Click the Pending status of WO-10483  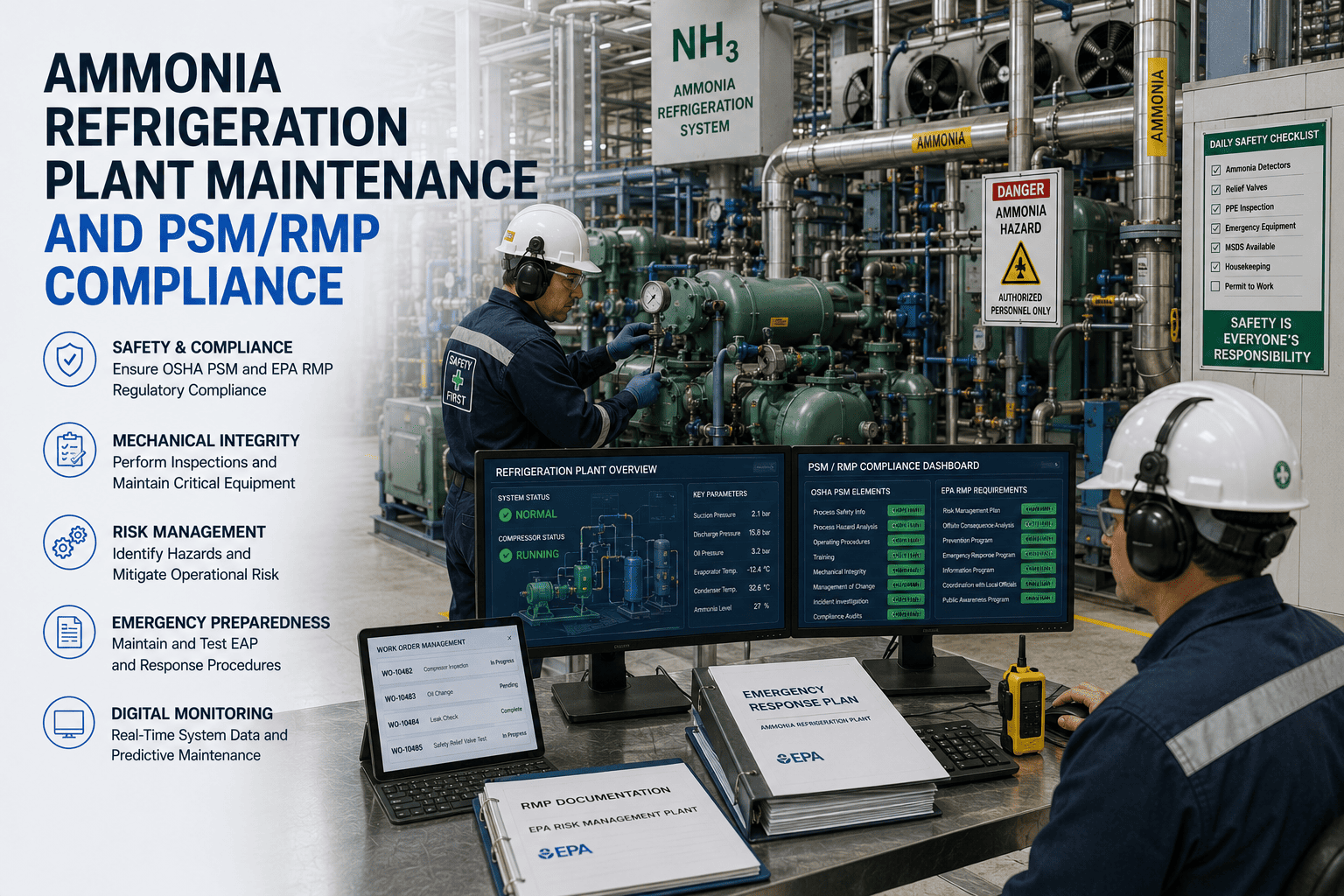coord(508,686)
